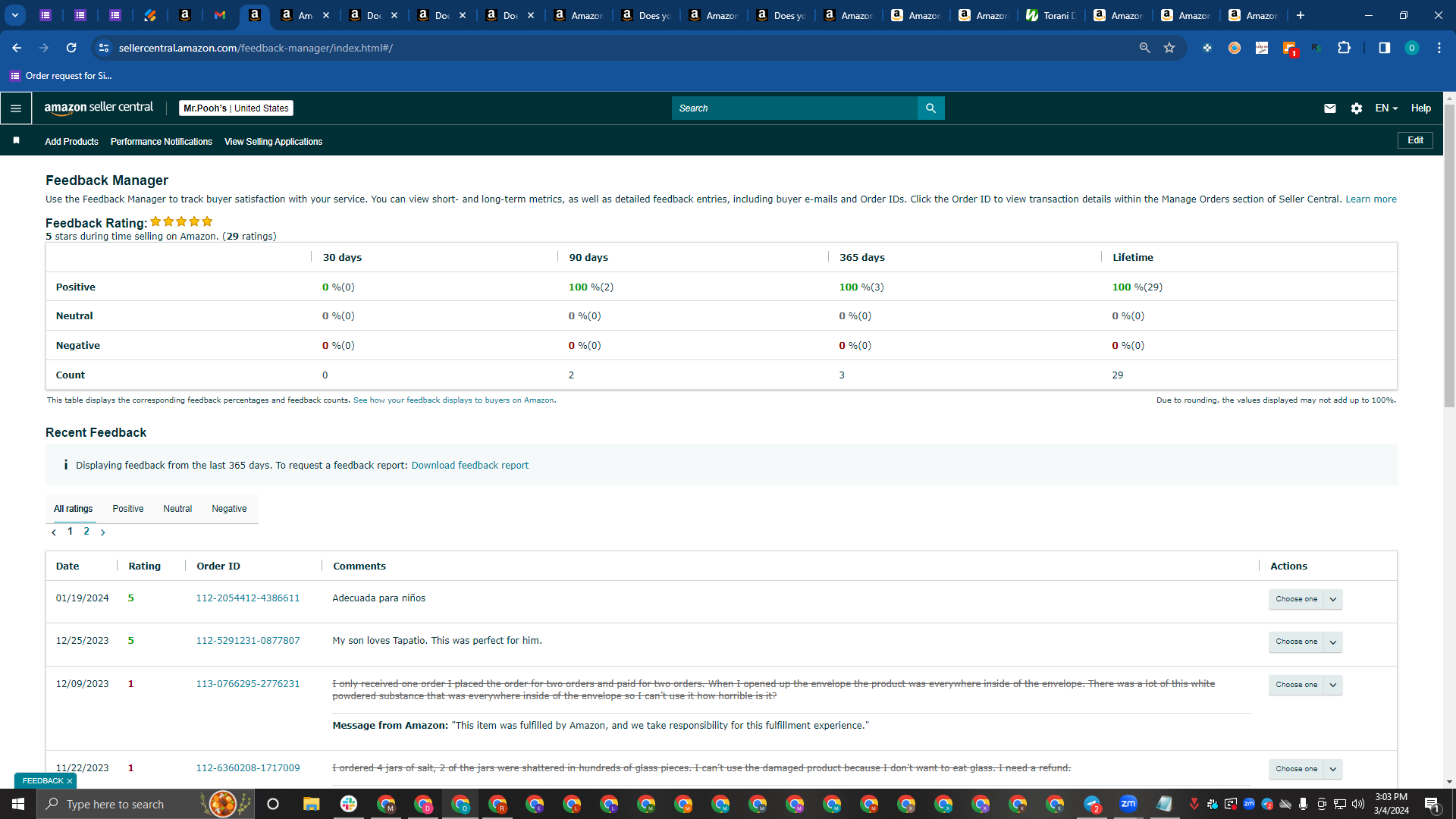Viewport: 1456px width, 819px height.
Task: Click the Edit button
Action: pos(1415,140)
